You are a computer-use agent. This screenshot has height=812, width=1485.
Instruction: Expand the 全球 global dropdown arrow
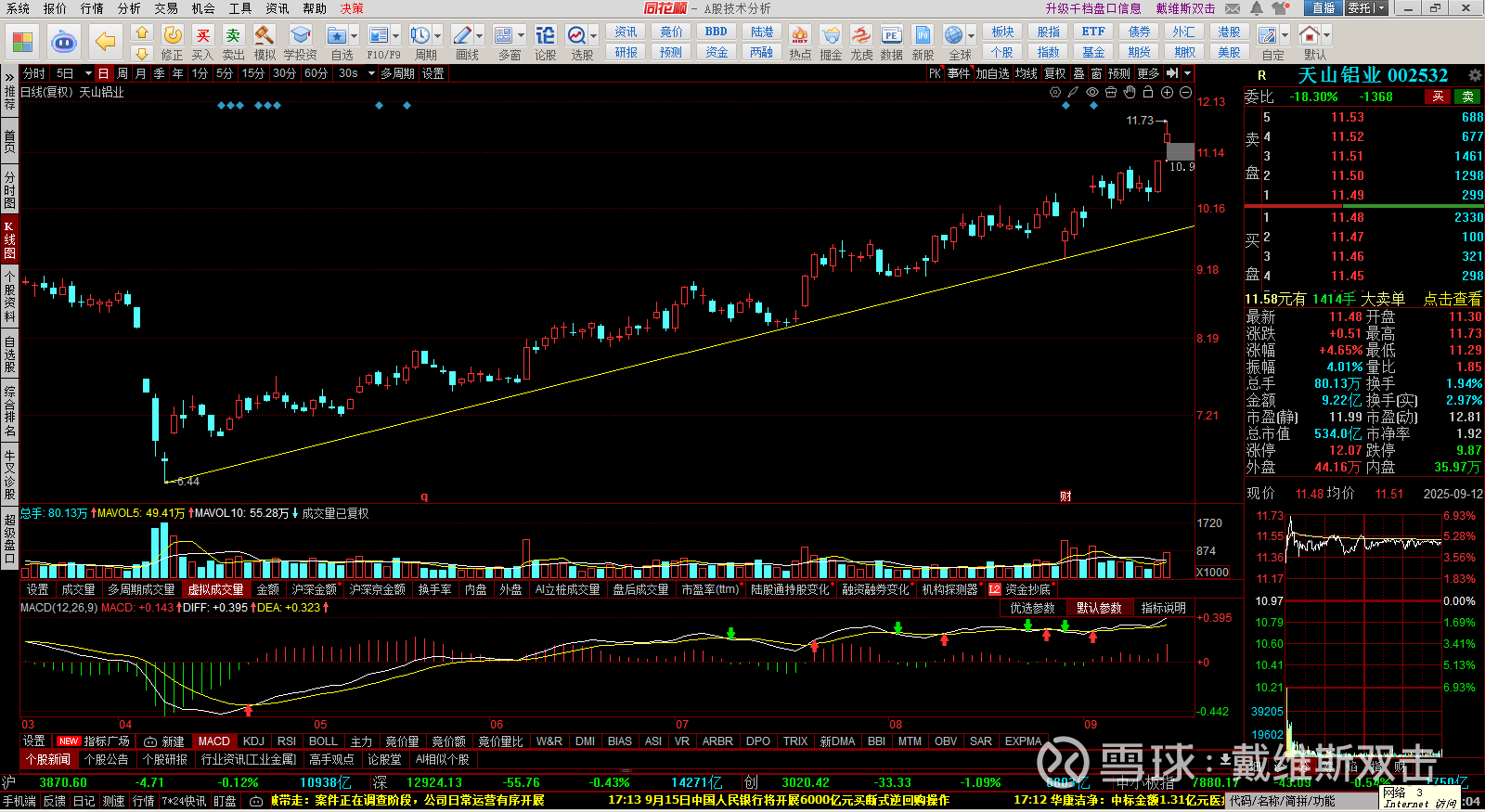971,36
